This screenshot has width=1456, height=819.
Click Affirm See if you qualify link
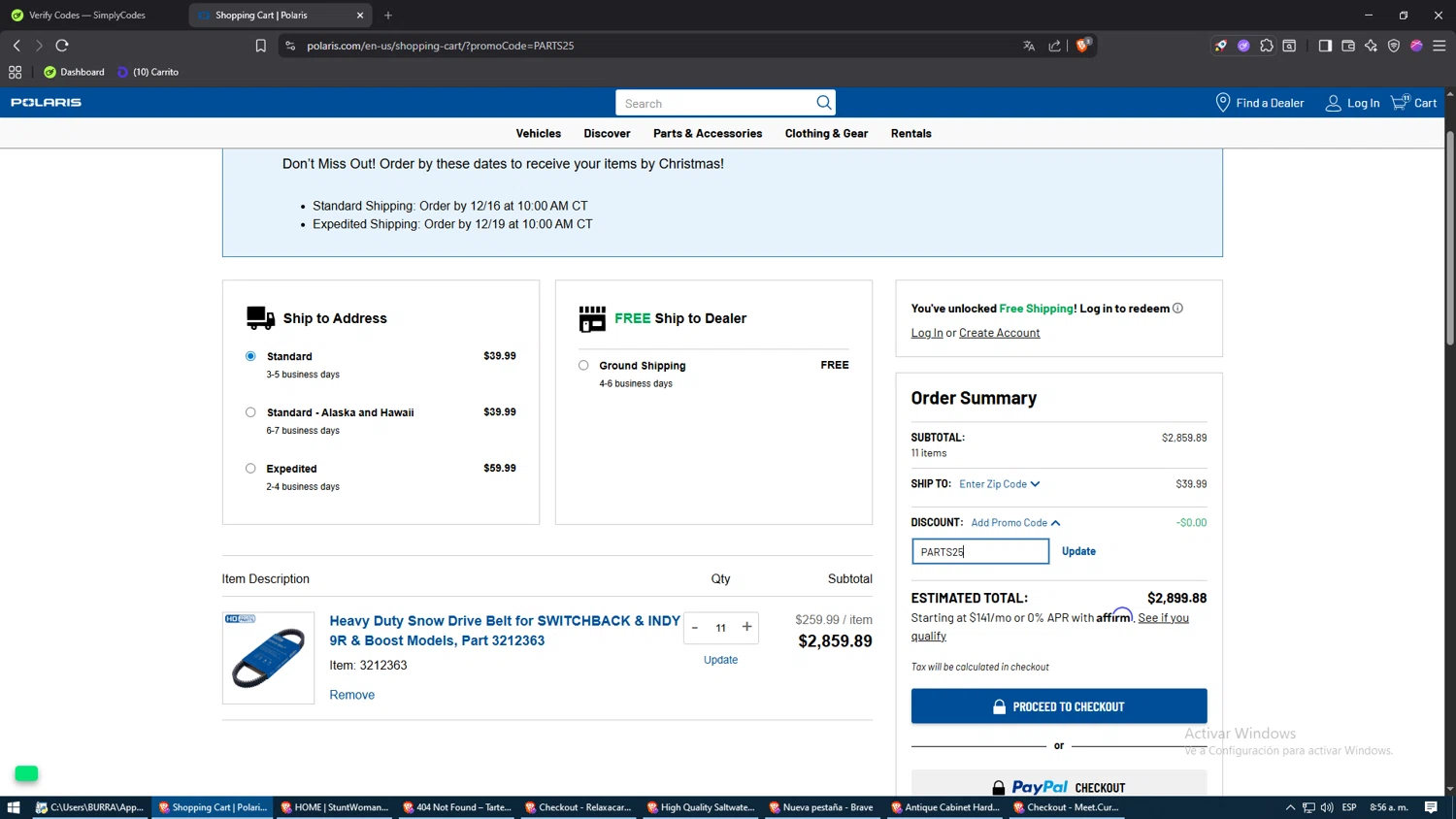1163,618
